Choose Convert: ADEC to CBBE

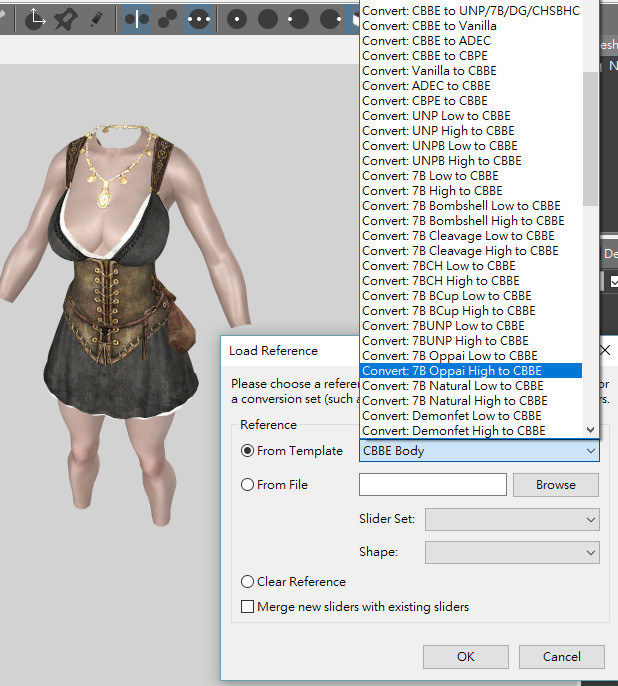tap(471, 86)
